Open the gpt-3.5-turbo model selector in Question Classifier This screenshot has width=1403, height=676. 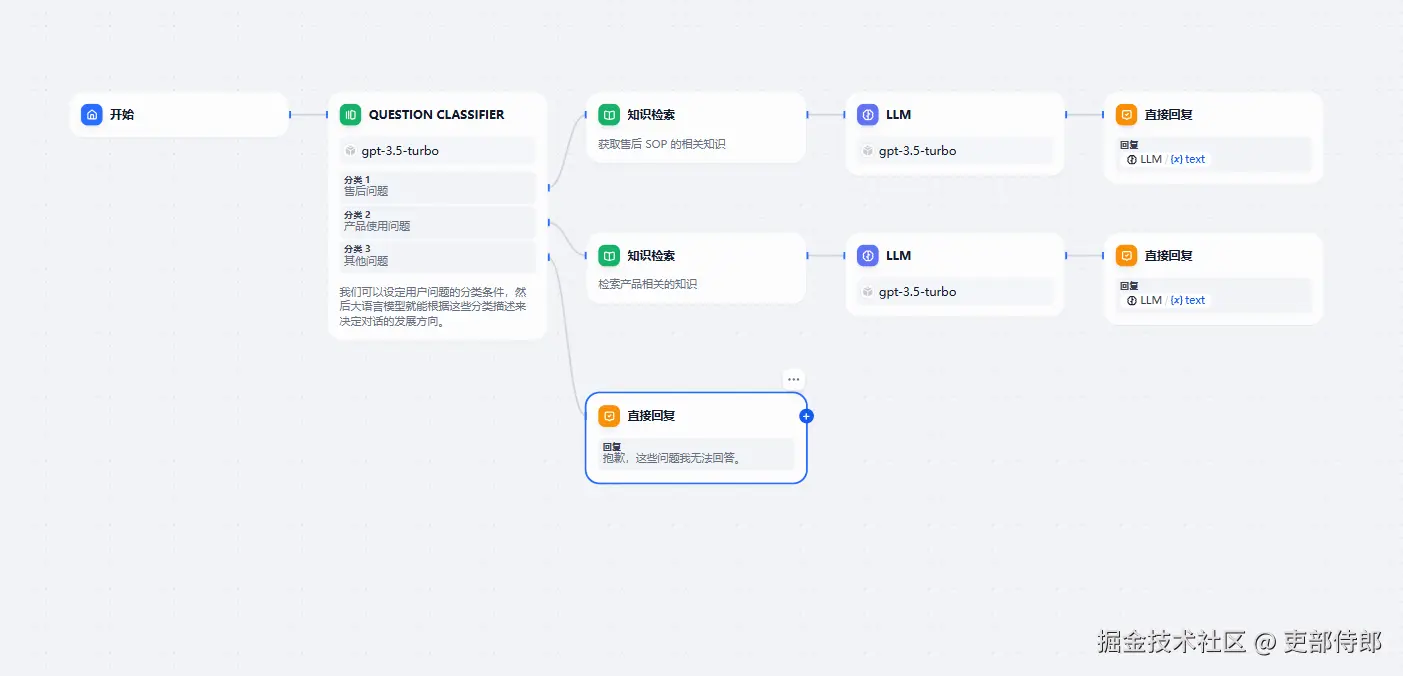point(438,151)
